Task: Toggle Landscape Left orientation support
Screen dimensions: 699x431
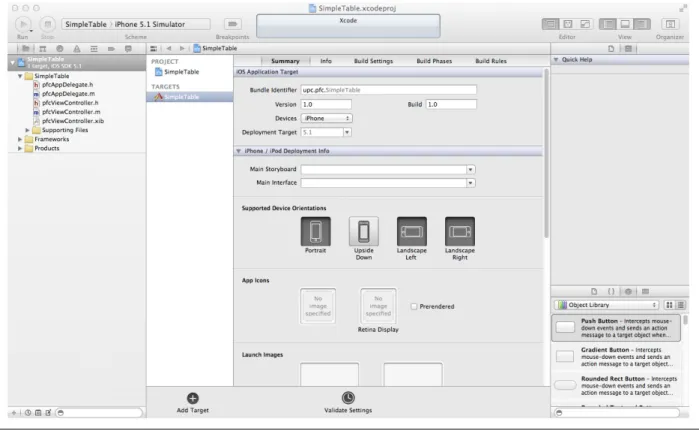Action: (412, 231)
